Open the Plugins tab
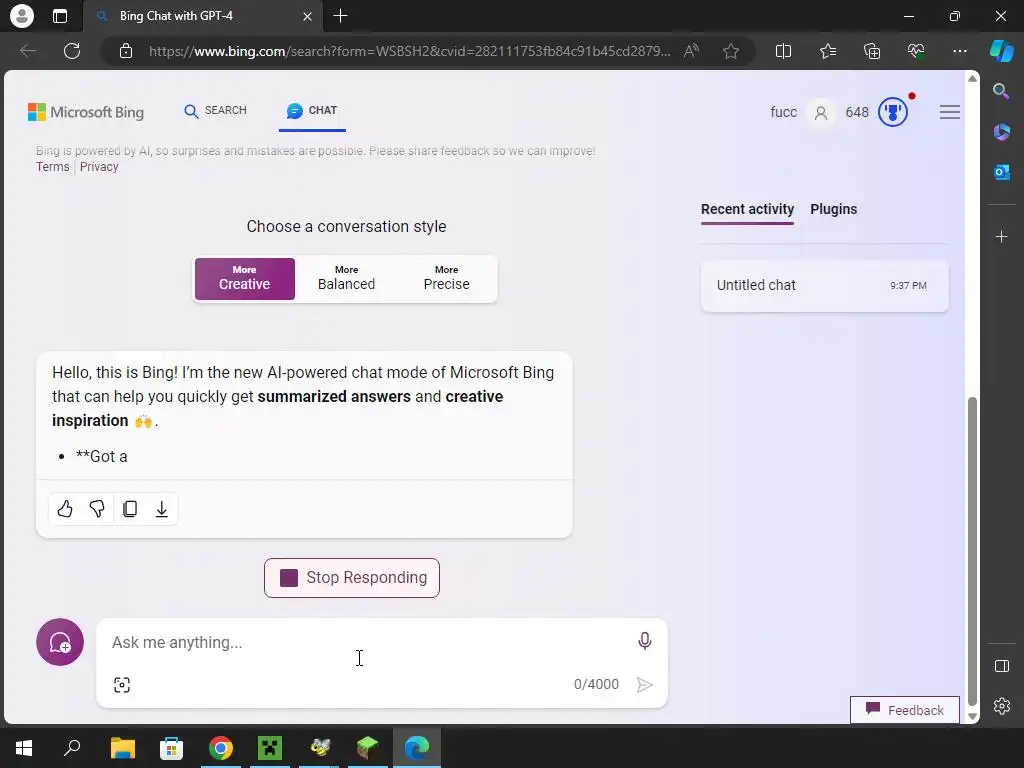 point(833,209)
